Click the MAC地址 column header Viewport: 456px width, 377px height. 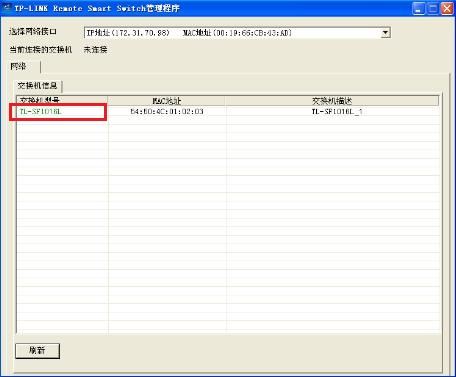[166, 101]
